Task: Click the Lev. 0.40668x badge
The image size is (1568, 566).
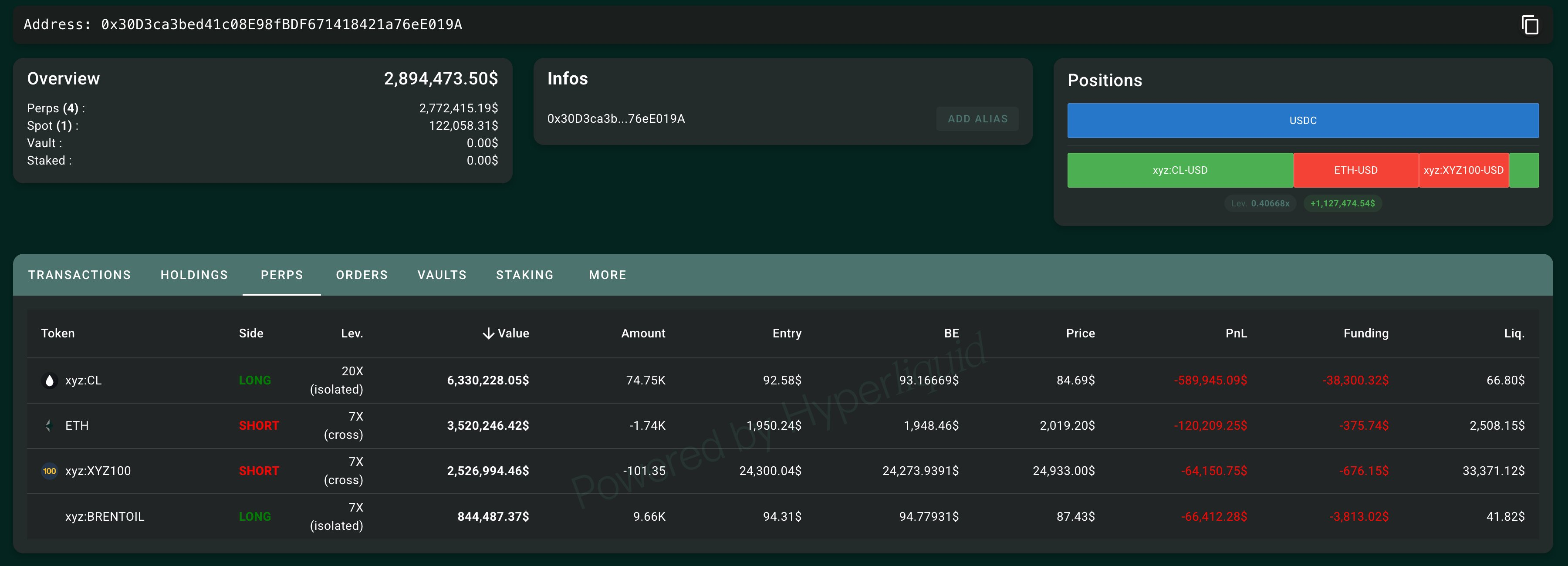Action: tap(1260, 203)
